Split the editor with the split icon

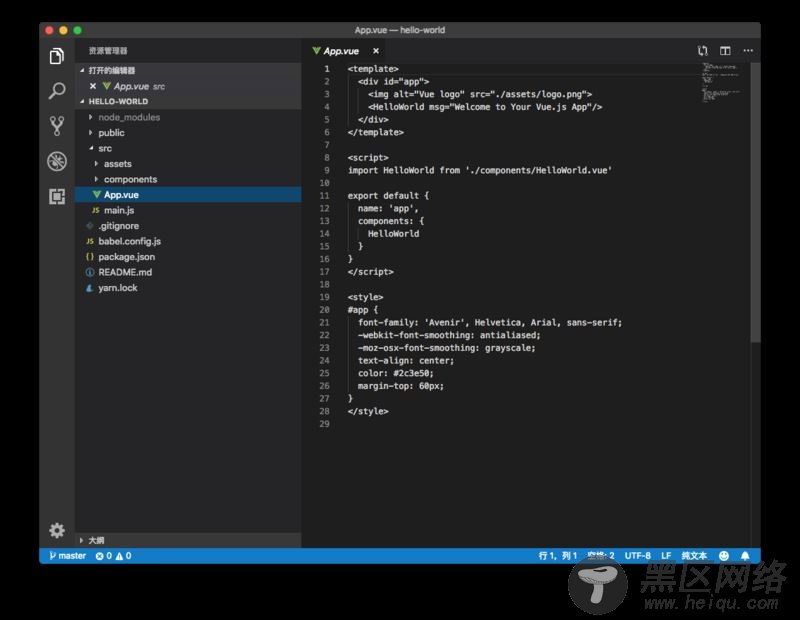(725, 51)
